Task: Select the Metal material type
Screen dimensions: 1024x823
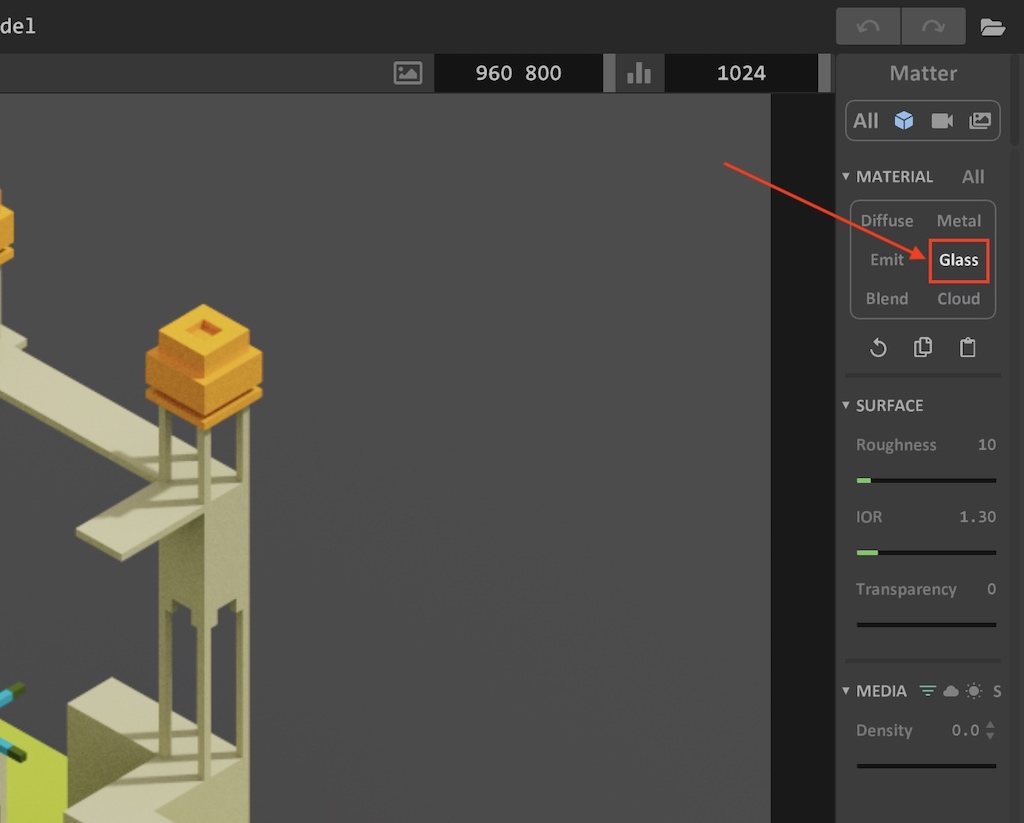Action: [x=959, y=221]
